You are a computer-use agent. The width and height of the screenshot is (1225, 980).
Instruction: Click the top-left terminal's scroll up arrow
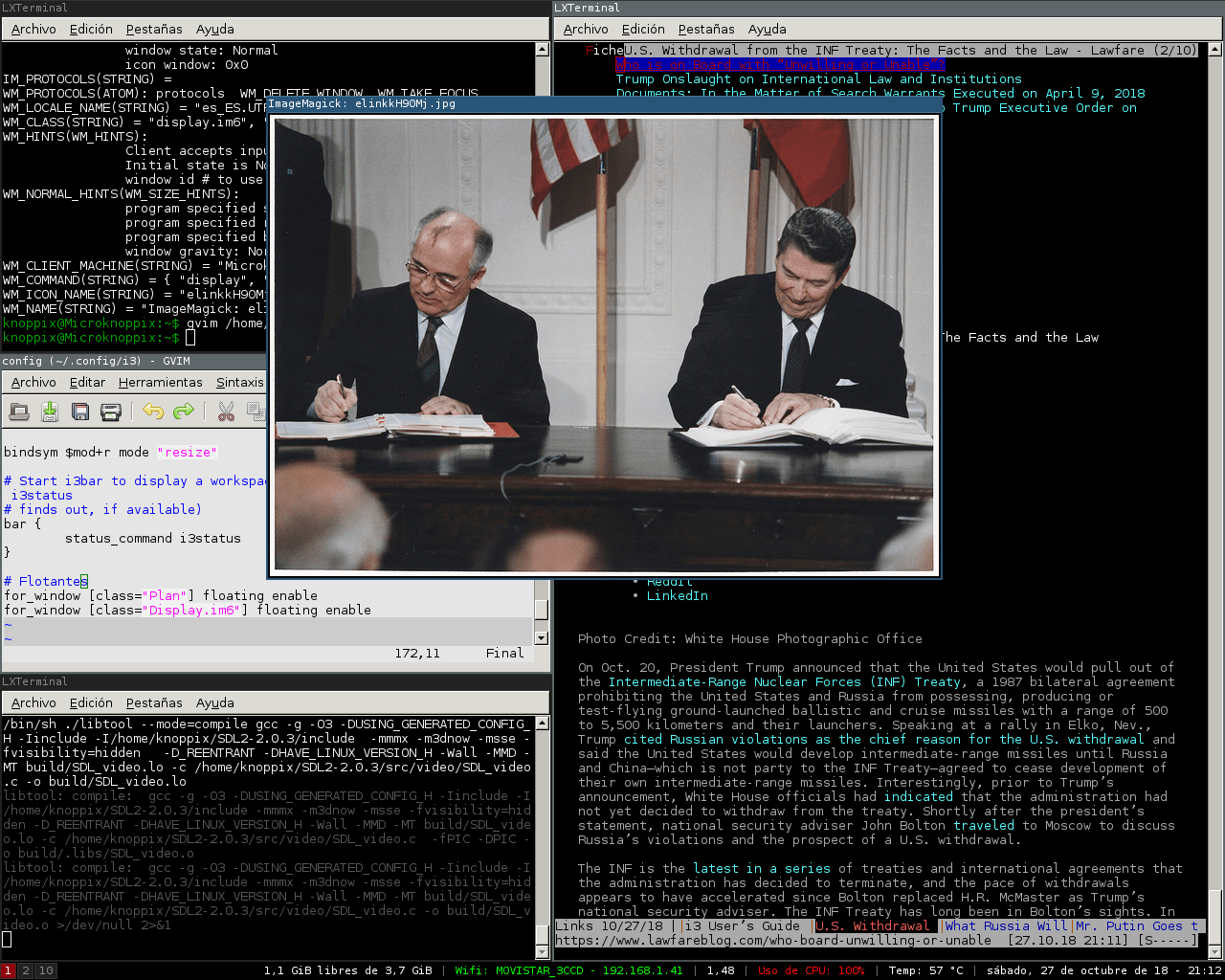[542, 50]
